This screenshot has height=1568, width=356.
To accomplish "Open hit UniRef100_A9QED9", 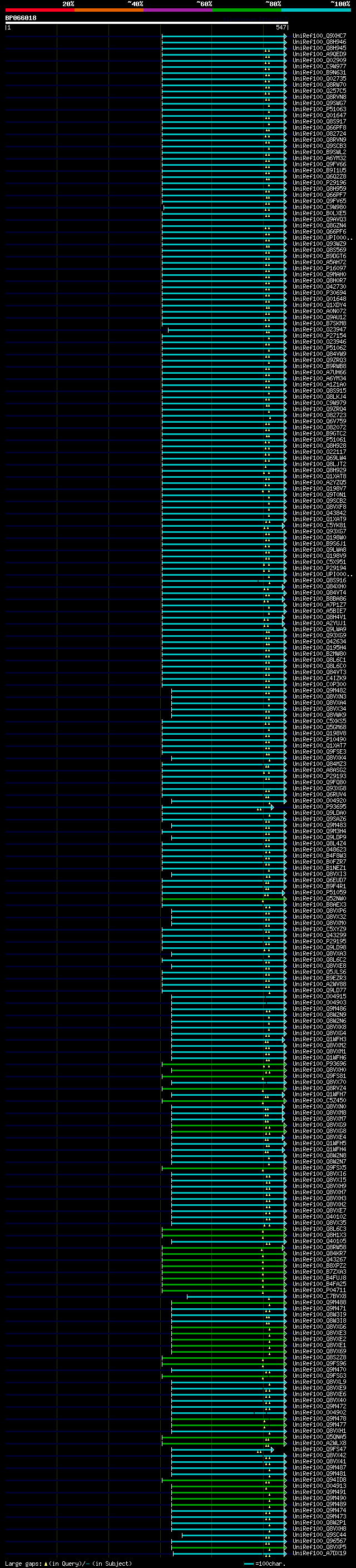I will pyautogui.click(x=319, y=54).
